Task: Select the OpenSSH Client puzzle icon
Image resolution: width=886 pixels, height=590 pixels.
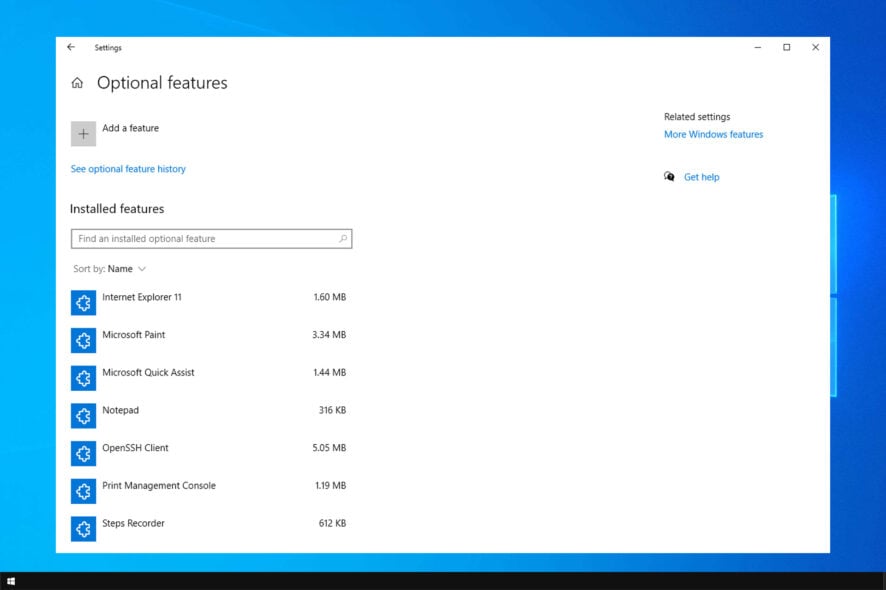Action: [83, 453]
